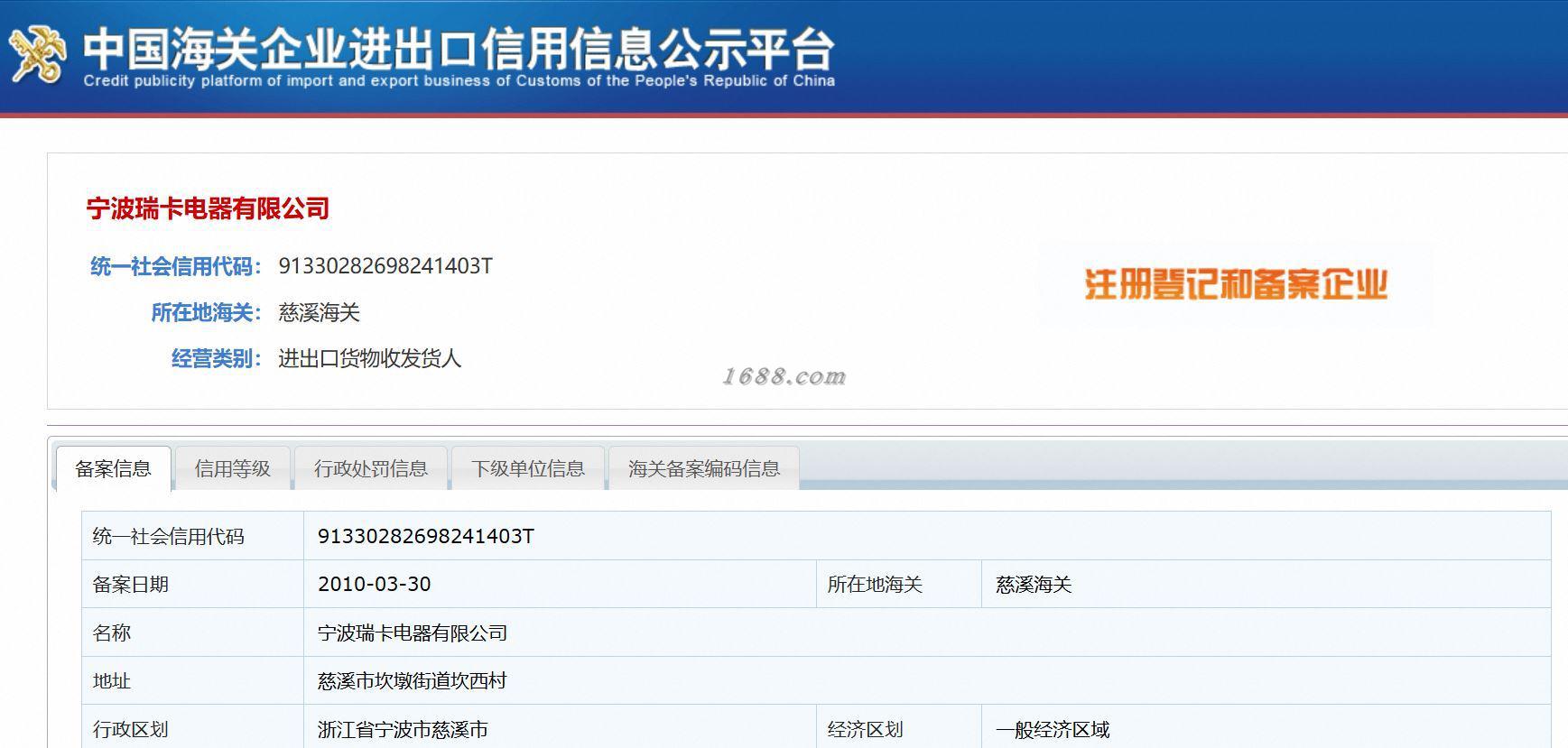Click the 慈溪海关 value next to 所在地海关 label in summary
Image resolution: width=1568 pixels, height=748 pixels.
[319, 312]
